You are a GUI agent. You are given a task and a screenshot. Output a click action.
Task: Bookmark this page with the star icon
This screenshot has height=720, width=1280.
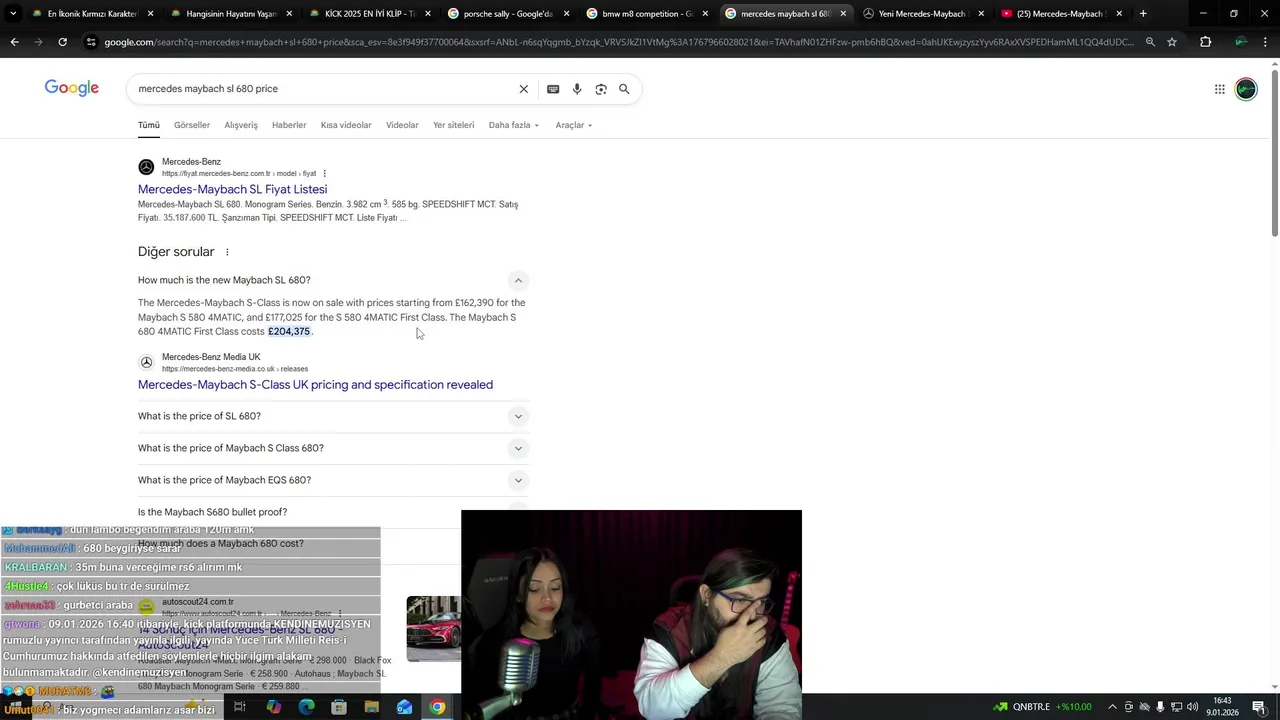click(x=1172, y=42)
